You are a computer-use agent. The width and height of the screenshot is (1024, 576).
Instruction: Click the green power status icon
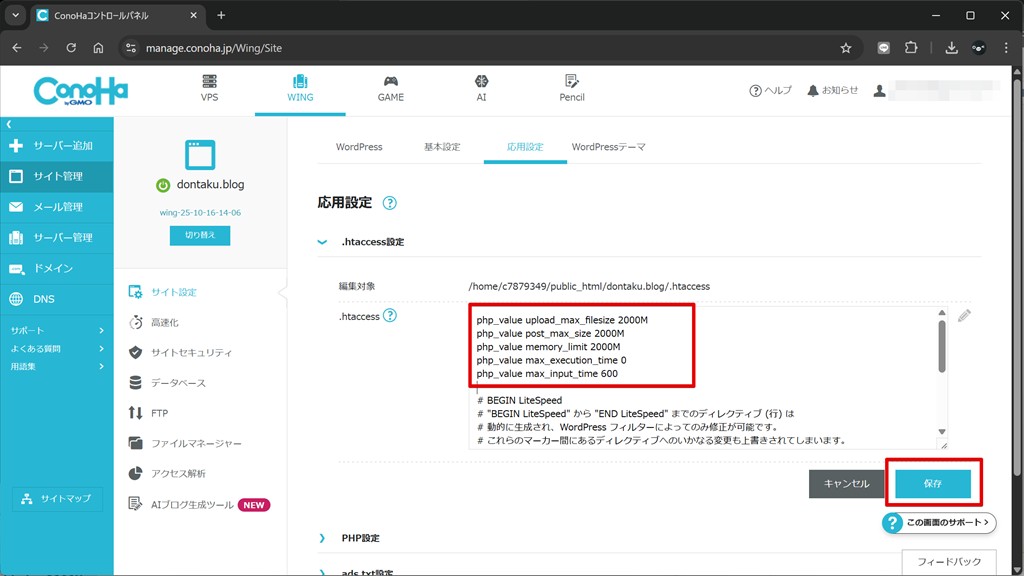(x=163, y=185)
